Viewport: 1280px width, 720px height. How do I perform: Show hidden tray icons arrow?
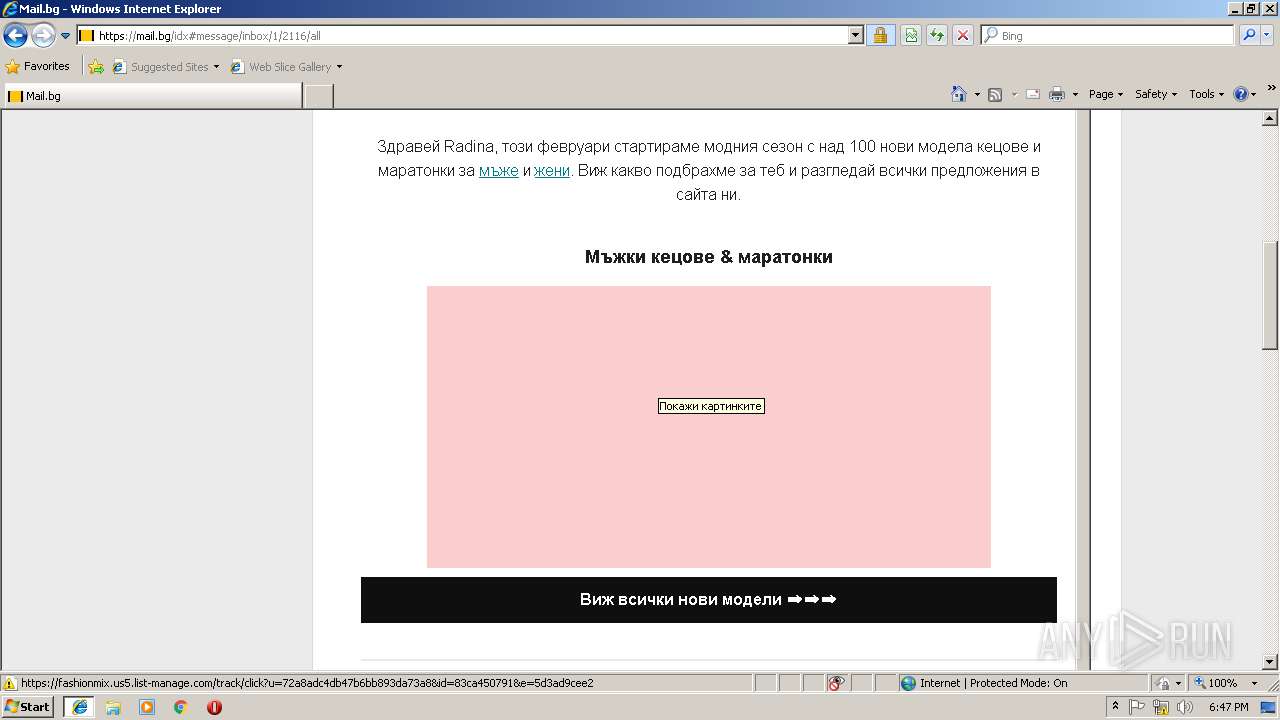[1116, 707]
